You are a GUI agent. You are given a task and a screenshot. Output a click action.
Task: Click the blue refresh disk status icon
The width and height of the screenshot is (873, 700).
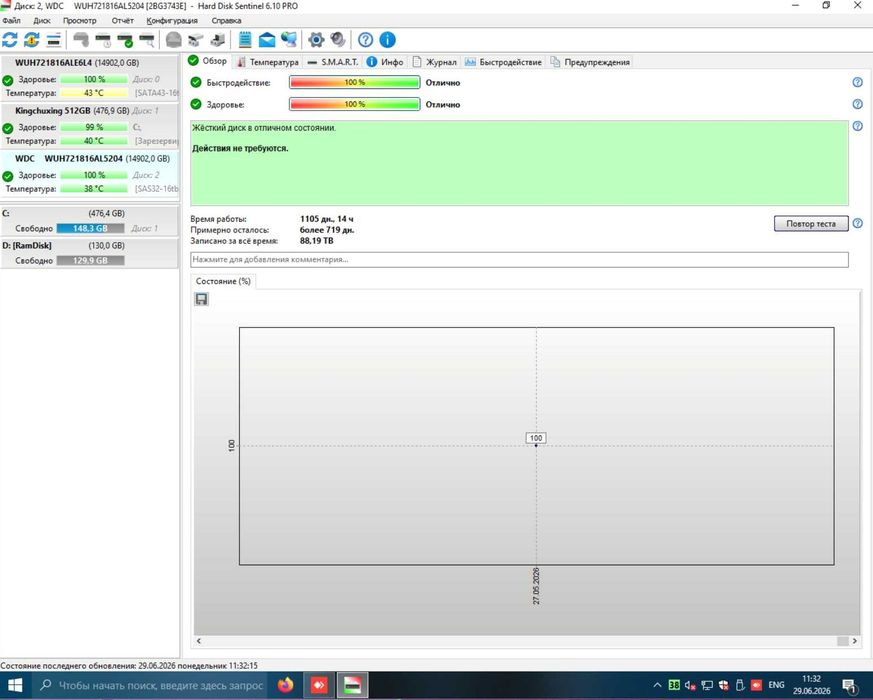coord(10,40)
